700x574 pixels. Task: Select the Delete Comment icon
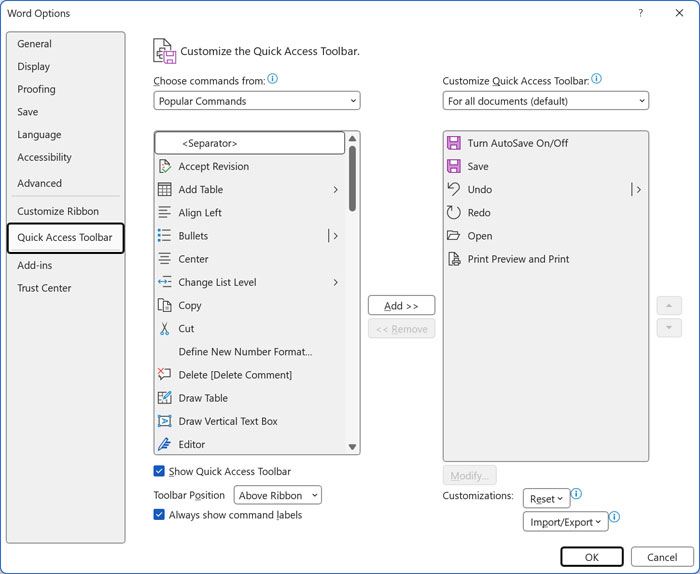(x=164, y=374)
